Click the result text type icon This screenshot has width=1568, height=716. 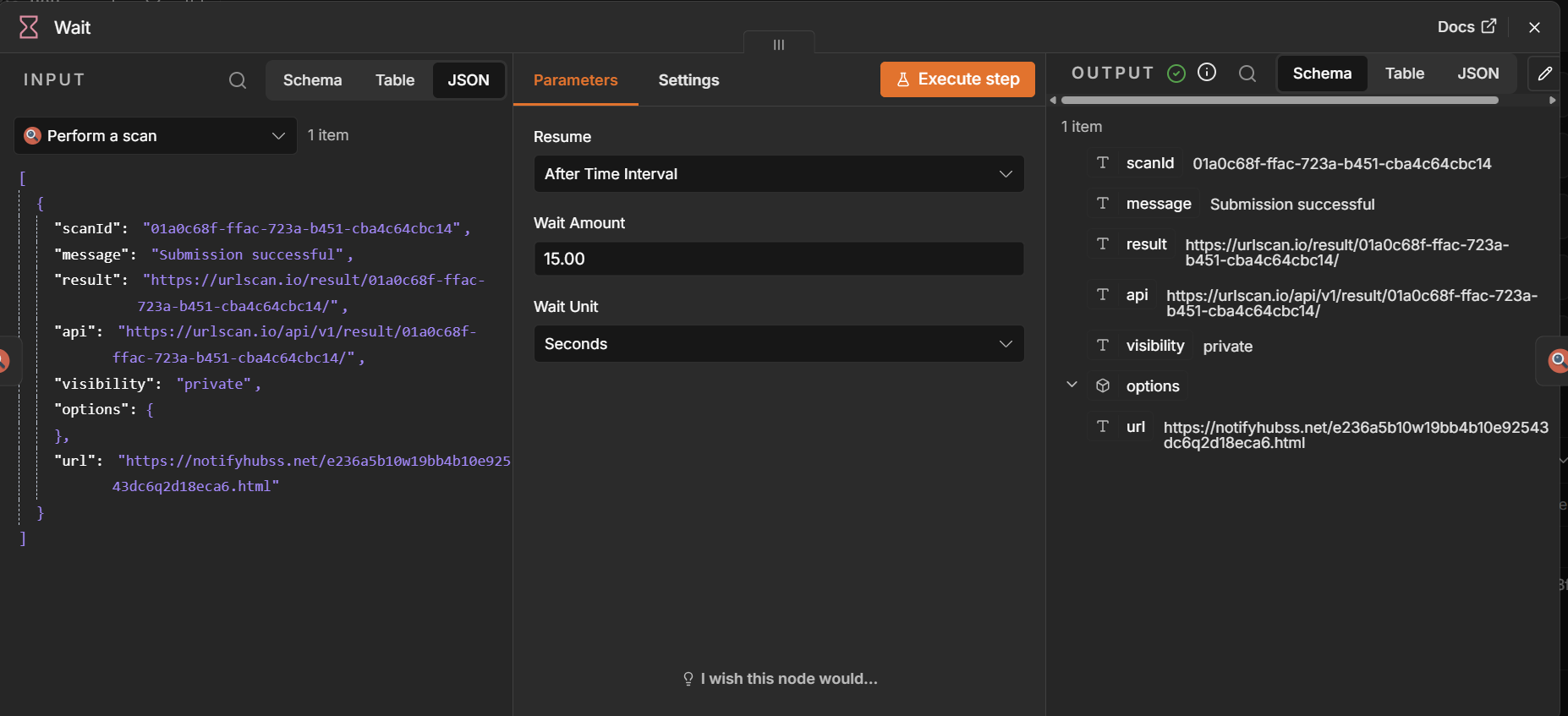tap(1103, 243)
